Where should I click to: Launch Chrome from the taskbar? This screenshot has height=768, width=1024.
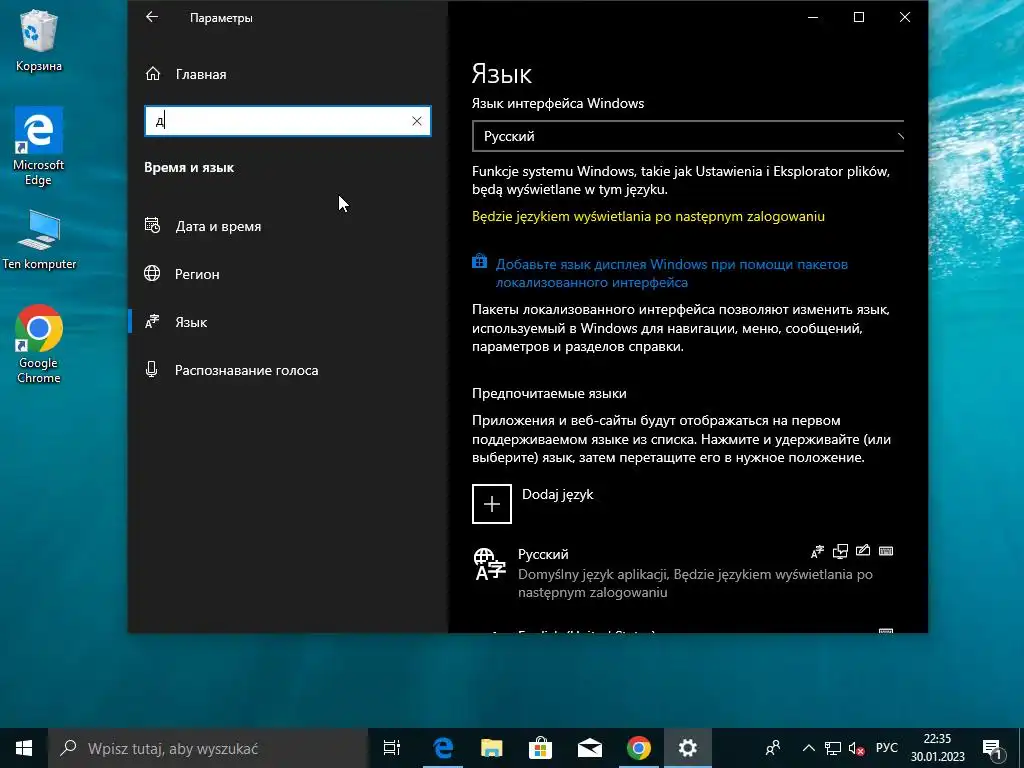point(639,748)
